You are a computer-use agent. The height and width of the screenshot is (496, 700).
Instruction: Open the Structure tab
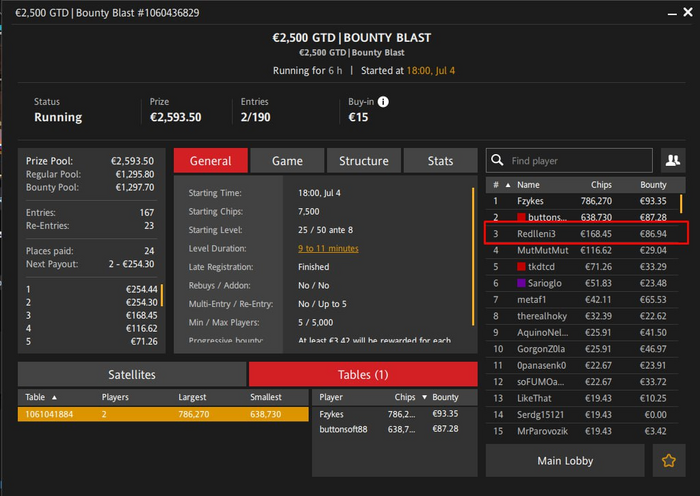(x=364, y=161)
